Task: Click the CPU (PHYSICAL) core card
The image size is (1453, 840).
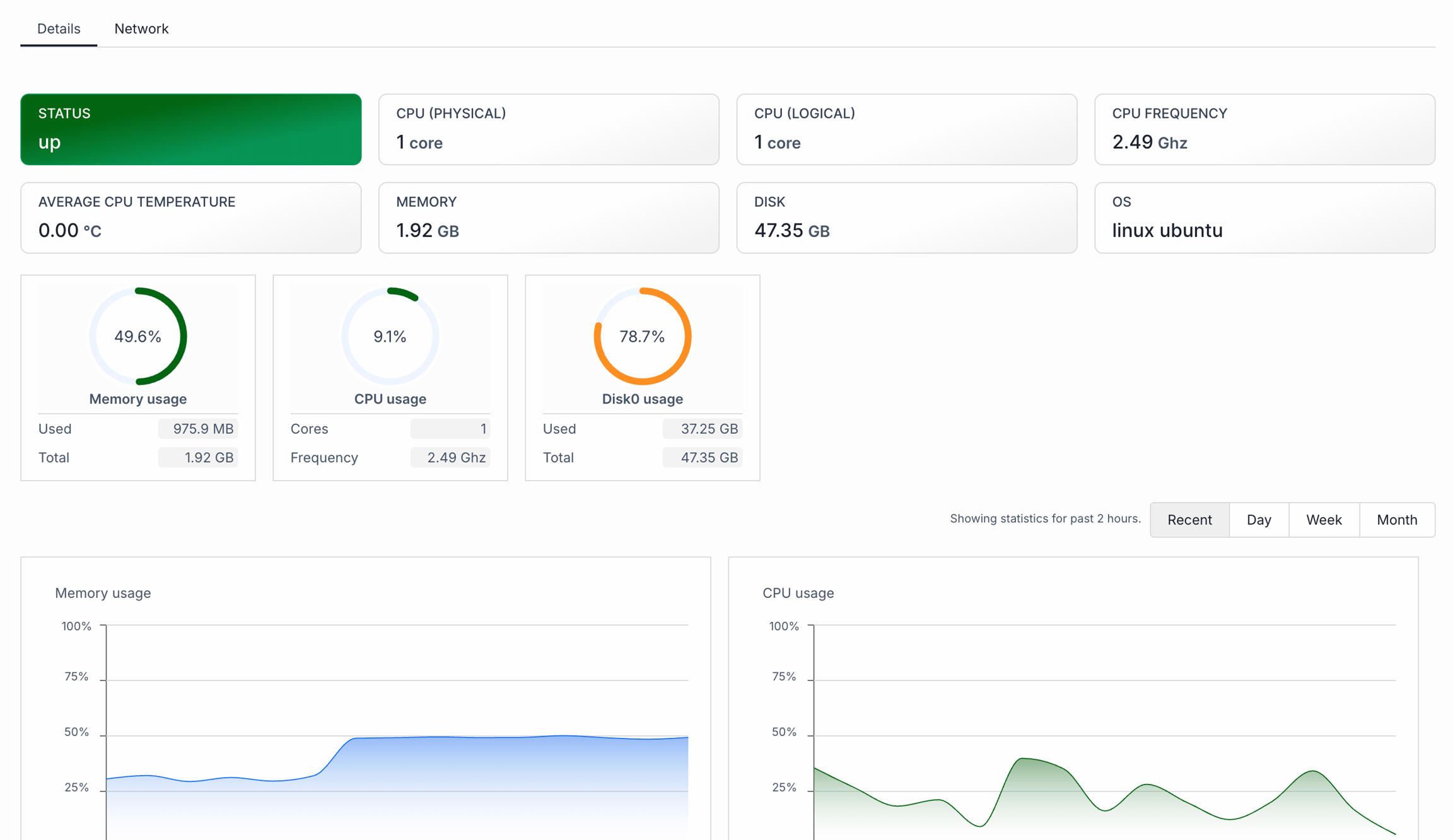Action: click(549, 129)
